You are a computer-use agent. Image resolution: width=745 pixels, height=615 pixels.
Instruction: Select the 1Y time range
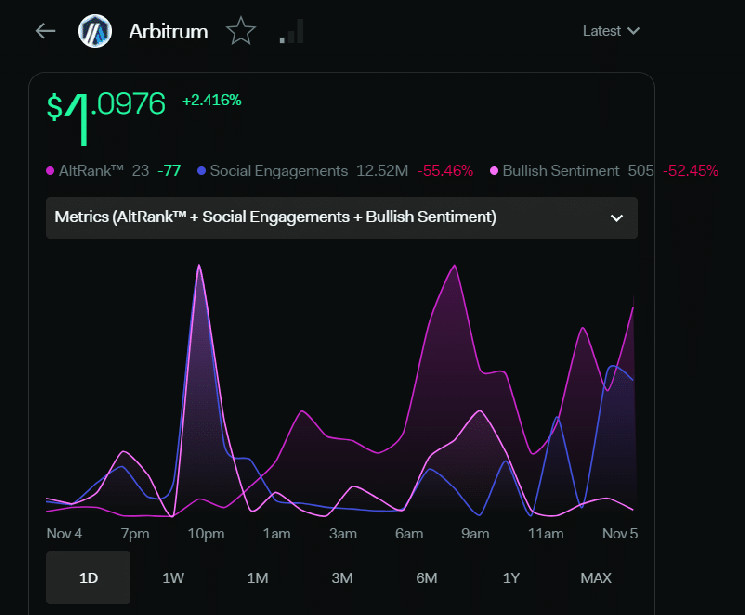pos(511,577)
